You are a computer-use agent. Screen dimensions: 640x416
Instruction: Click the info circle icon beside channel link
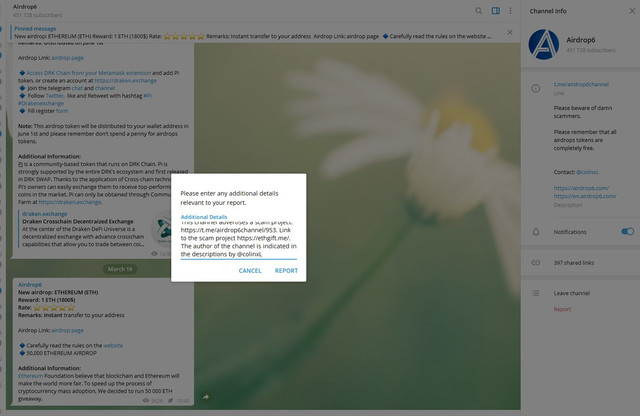[536, 88]
